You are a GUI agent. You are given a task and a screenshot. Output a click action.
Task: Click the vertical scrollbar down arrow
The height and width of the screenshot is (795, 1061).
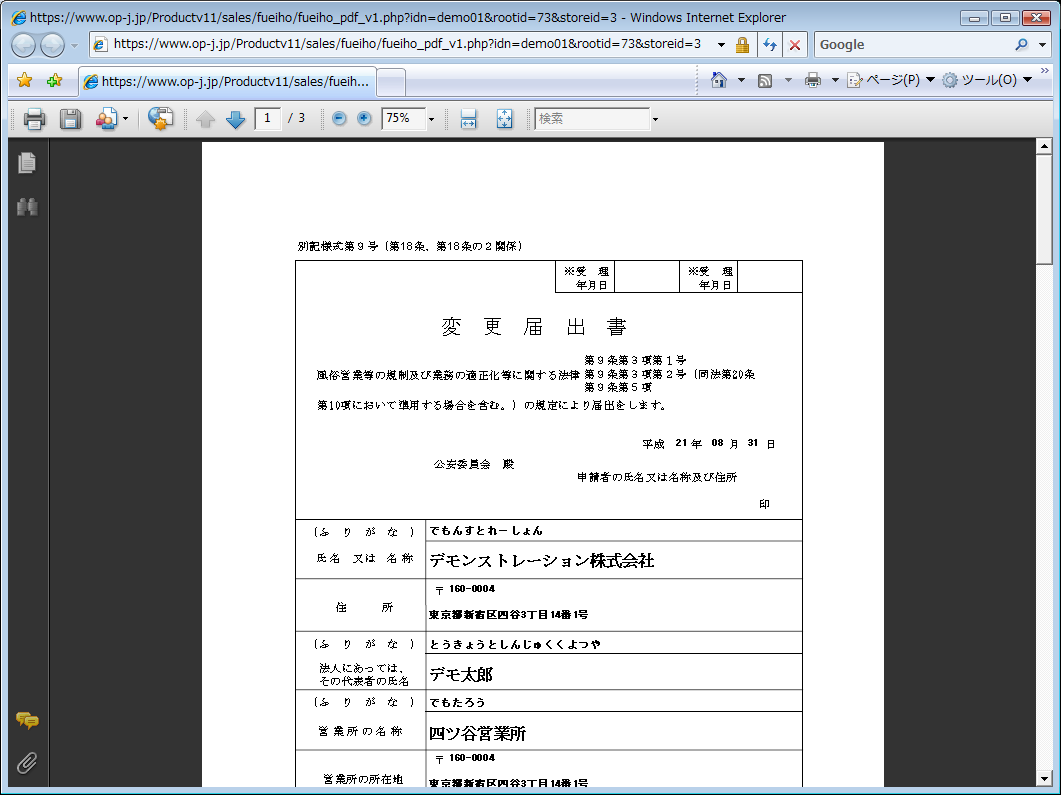click(x=1044, y=778)
